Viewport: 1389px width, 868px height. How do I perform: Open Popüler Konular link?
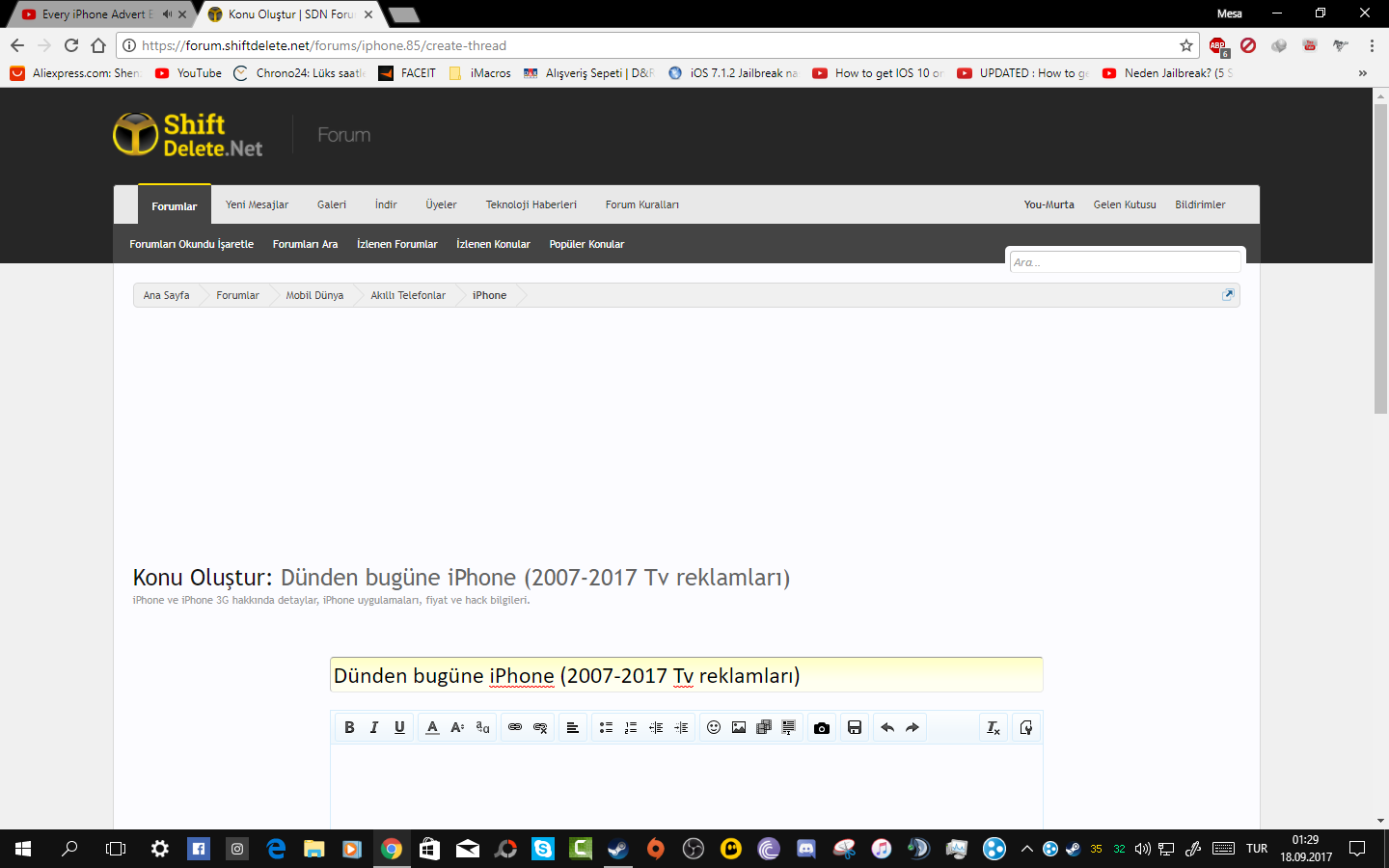pyautogui.click(x=586, y=244)
